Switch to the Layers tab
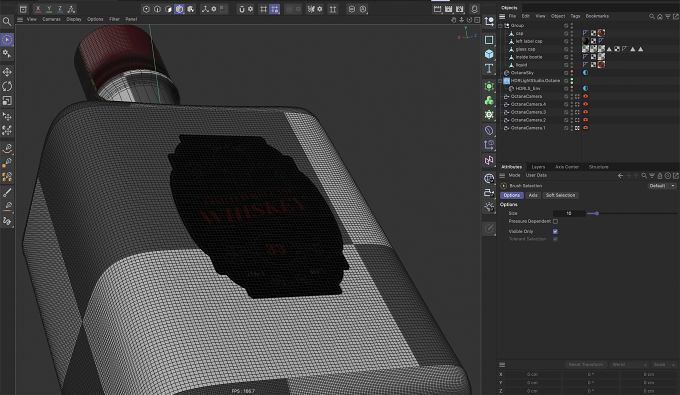 [538, 167]
